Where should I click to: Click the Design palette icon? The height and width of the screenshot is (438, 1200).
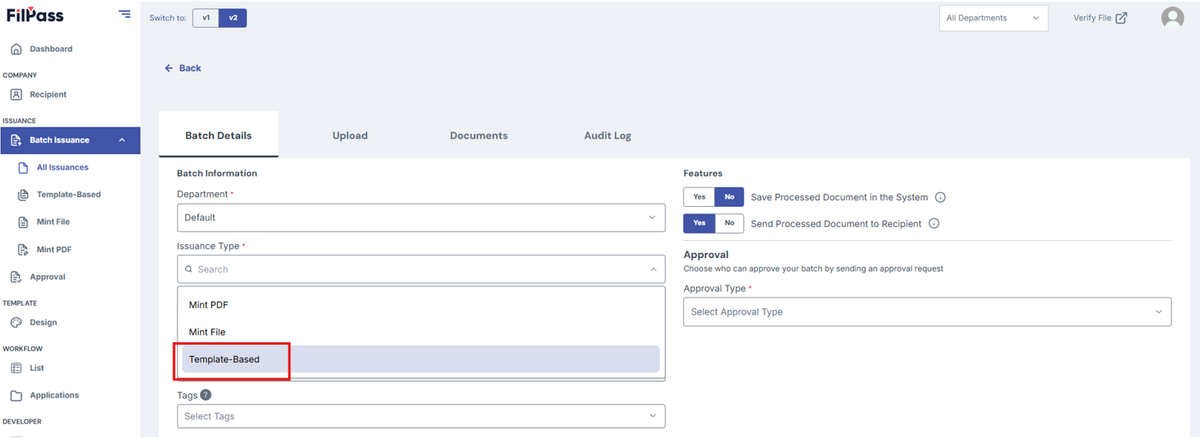click(x=16, y=323)
